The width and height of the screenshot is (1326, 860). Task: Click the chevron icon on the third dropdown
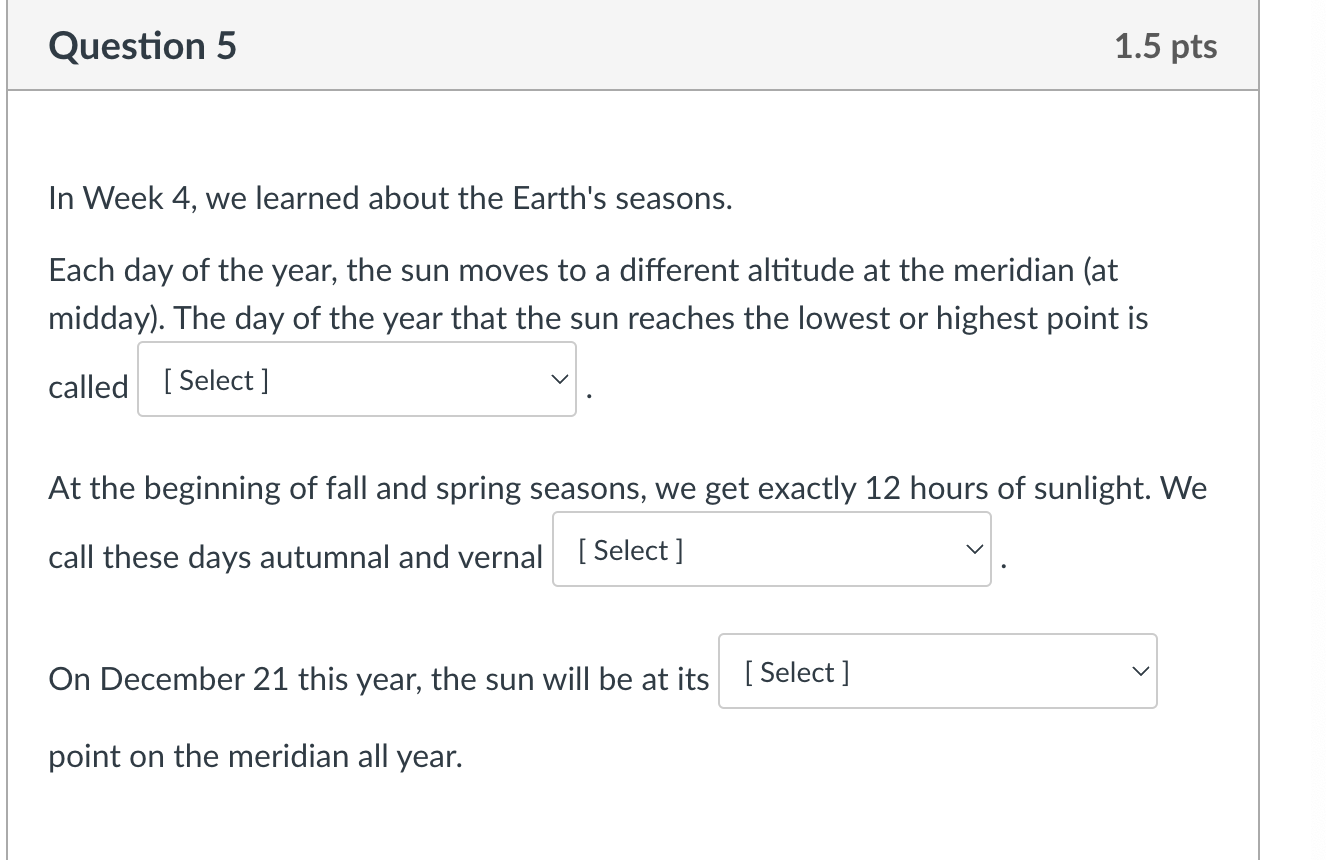[1140, 671]
